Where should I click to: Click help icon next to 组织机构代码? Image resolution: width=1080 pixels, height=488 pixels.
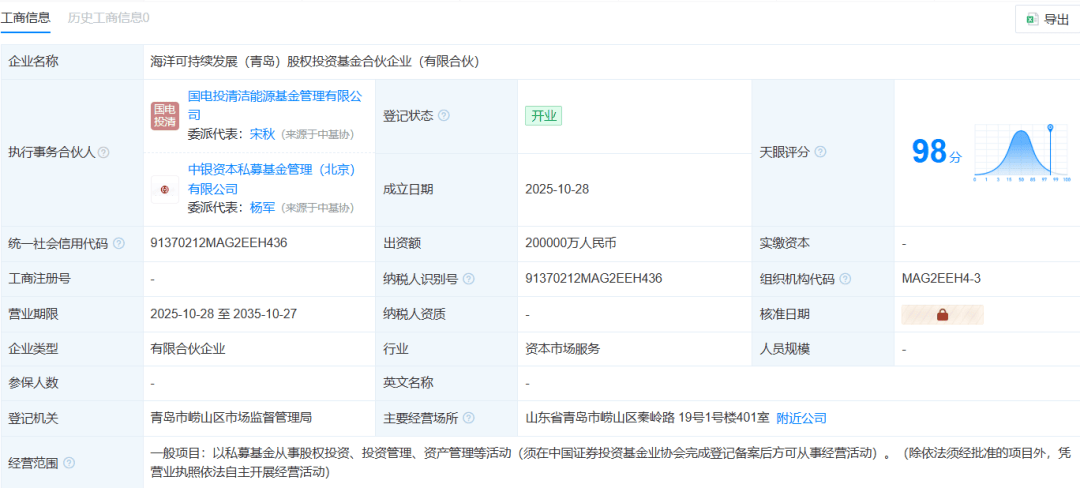click(845, 279)
